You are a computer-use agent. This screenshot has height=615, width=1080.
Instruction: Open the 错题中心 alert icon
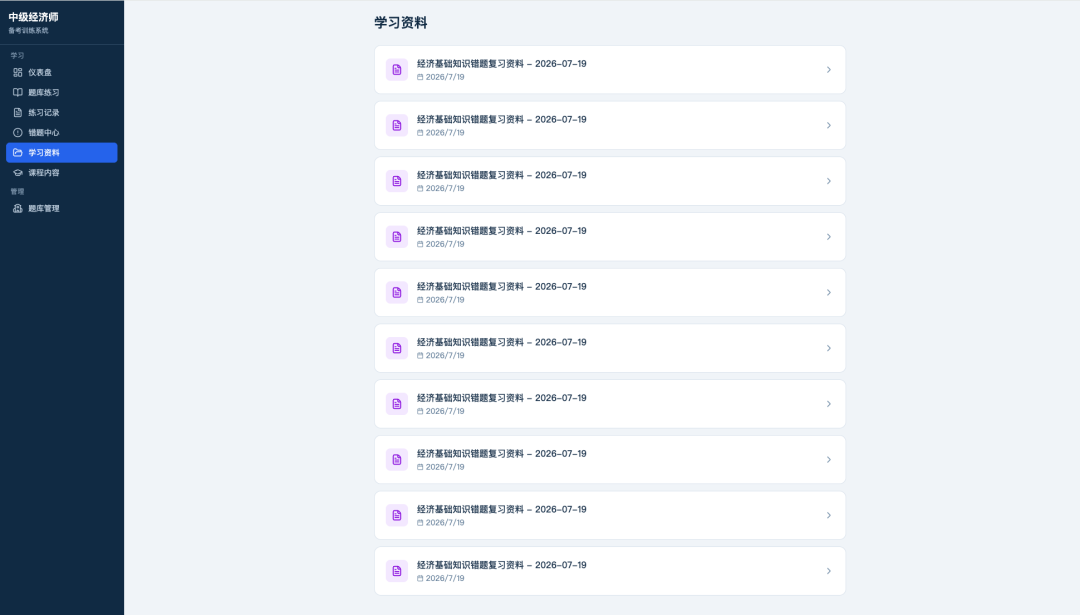click(18, 132)
